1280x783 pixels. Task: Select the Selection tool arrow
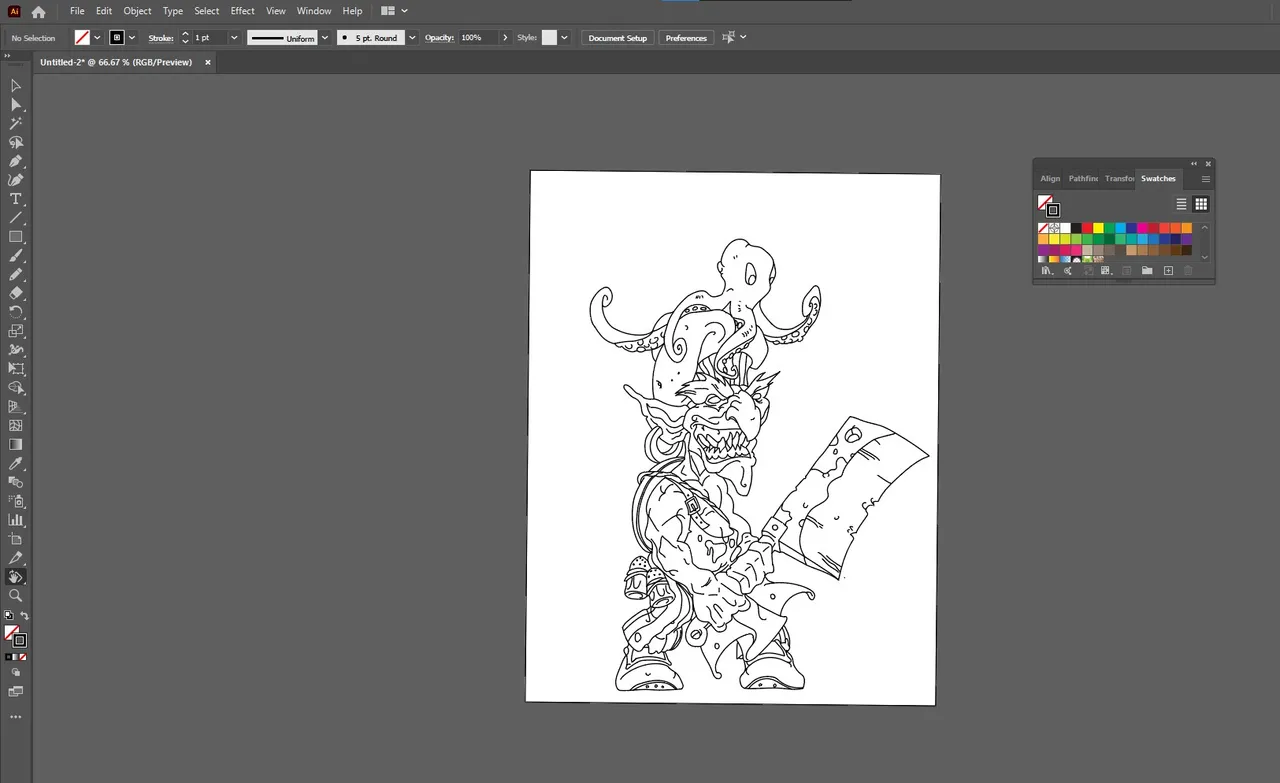[16, 86]
